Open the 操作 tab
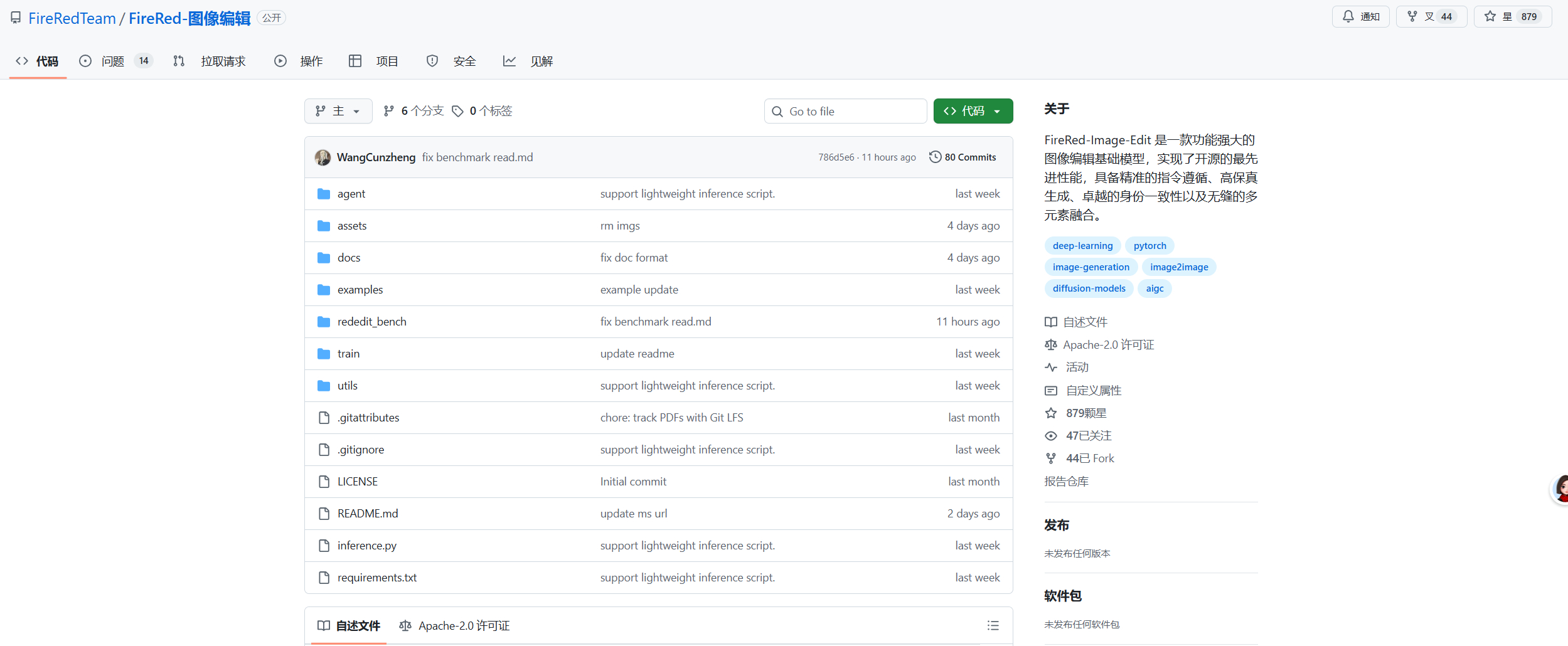The width and height of the screenshot is (1568, 646). click(x=299, y=61)
